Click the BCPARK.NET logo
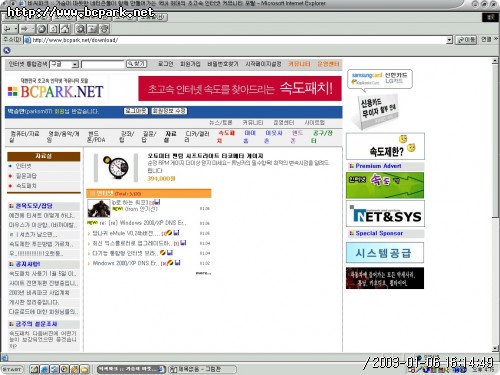This screenshot has width=500, height=375. pyautogui.click(x=55, y=91)
